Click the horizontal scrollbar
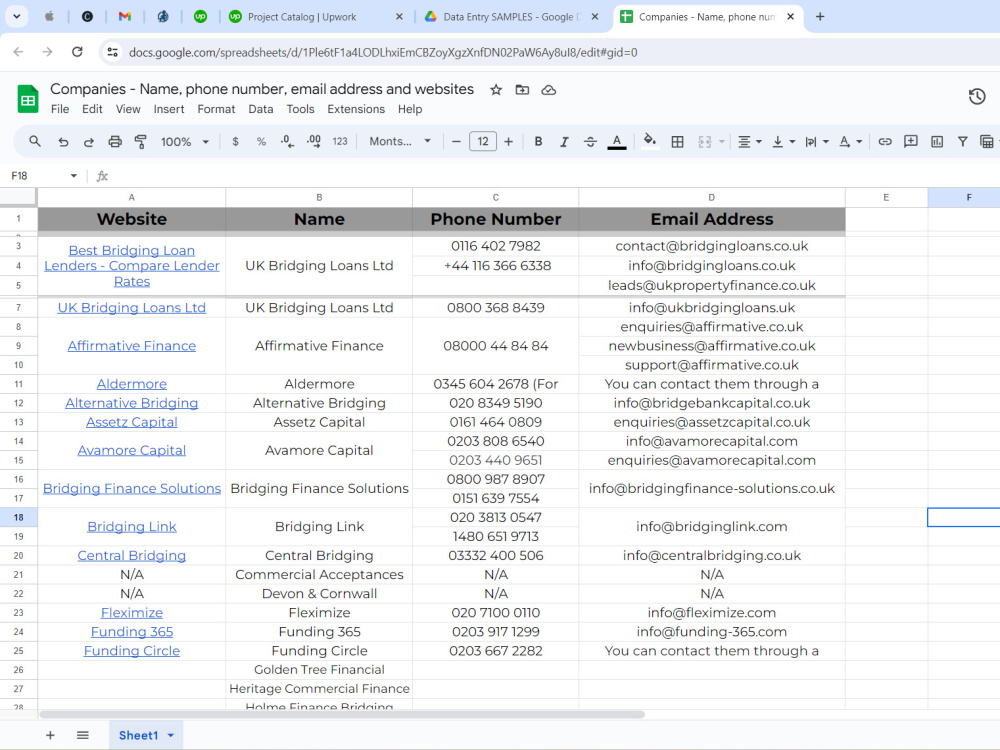 pos(342,714)
